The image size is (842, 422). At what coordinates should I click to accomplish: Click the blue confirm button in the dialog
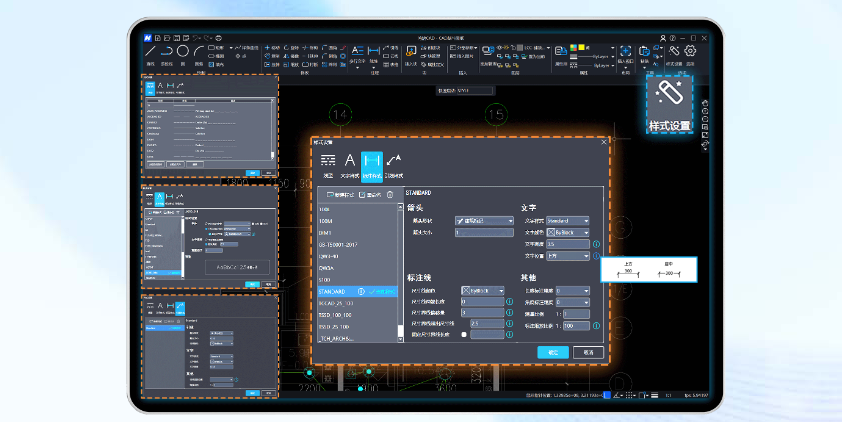click(552, 352)
